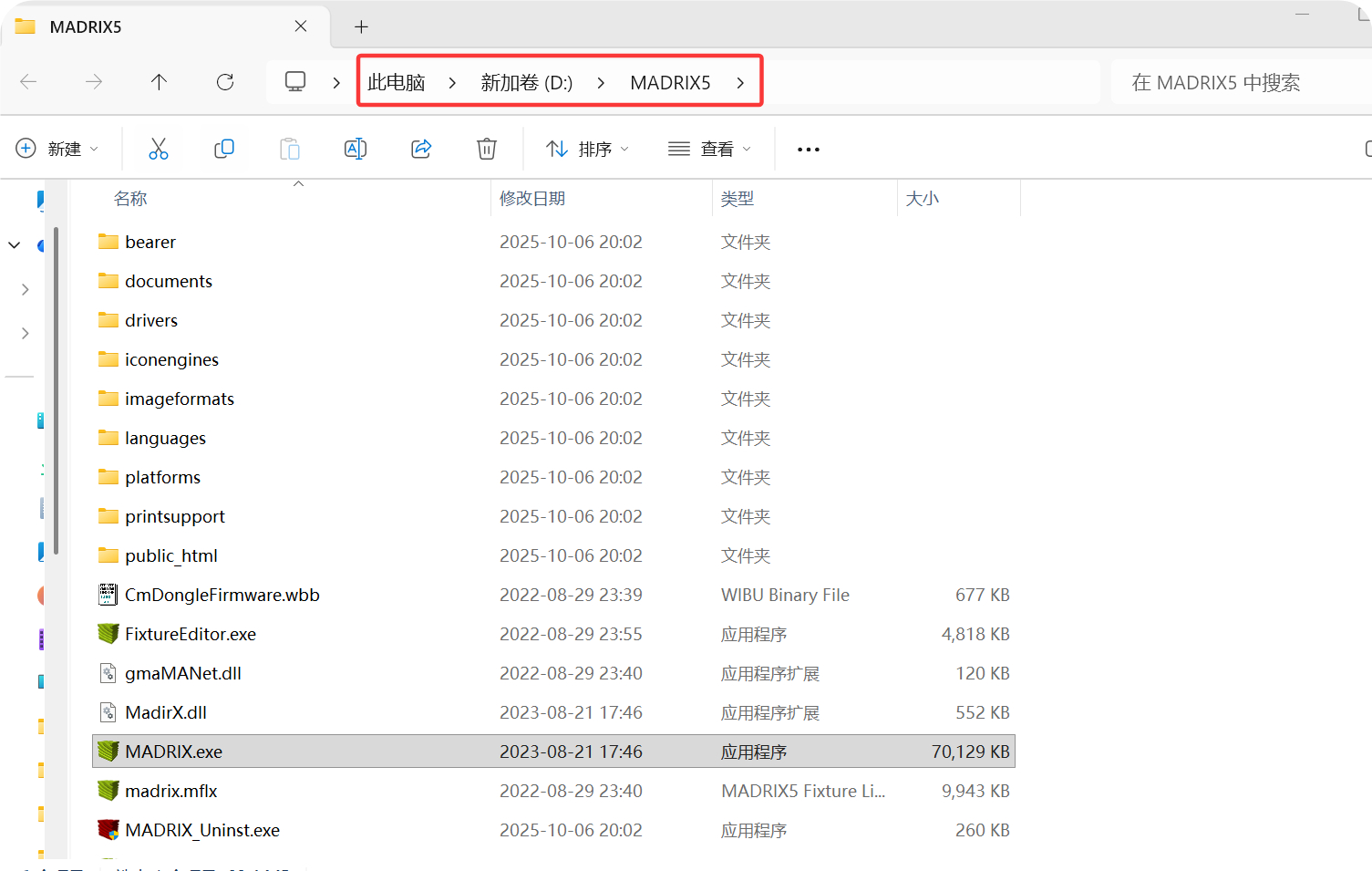Sort by 大小 column header
Screen dimensions: 1372x871
pyautogui.click(x=922, y=199)
